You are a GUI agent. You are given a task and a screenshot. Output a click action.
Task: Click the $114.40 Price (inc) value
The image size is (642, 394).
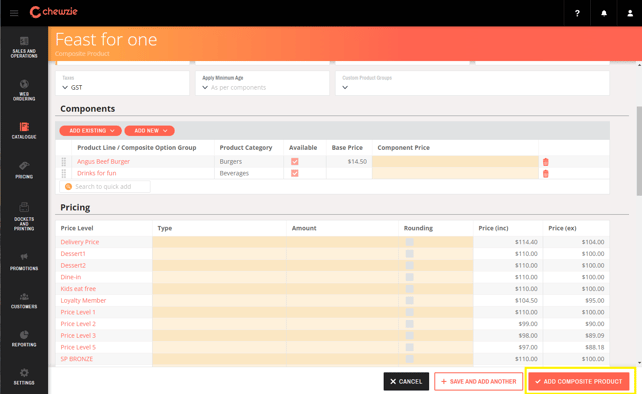526,242
